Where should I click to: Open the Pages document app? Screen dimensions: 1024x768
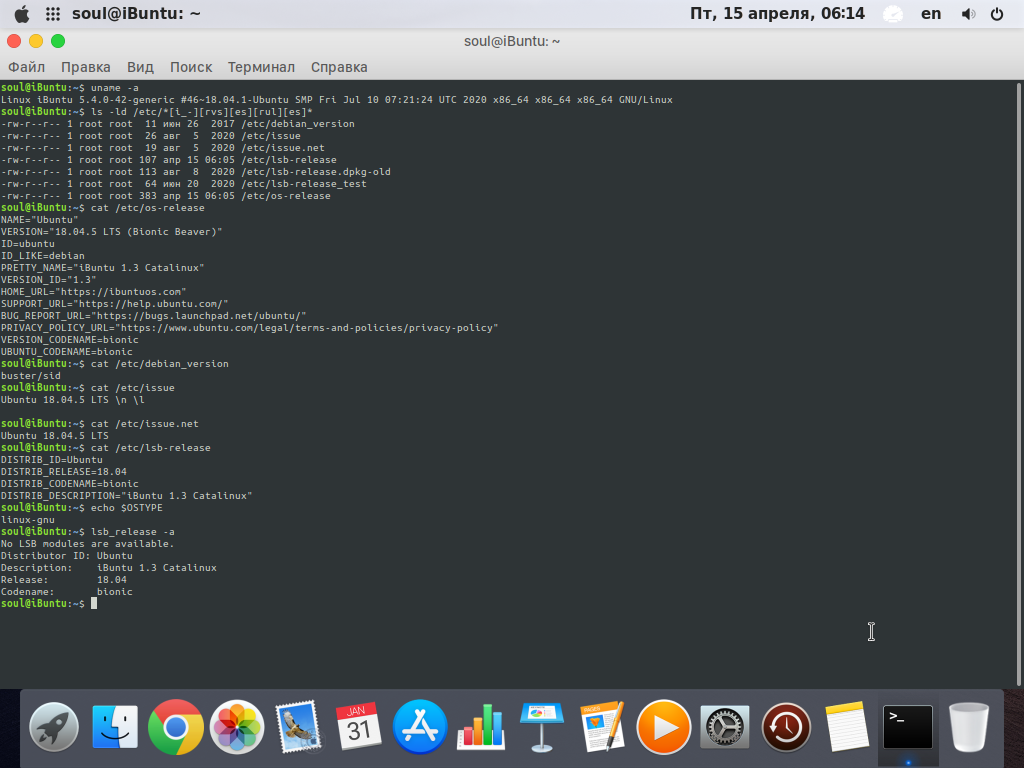[x=602, y=727]
